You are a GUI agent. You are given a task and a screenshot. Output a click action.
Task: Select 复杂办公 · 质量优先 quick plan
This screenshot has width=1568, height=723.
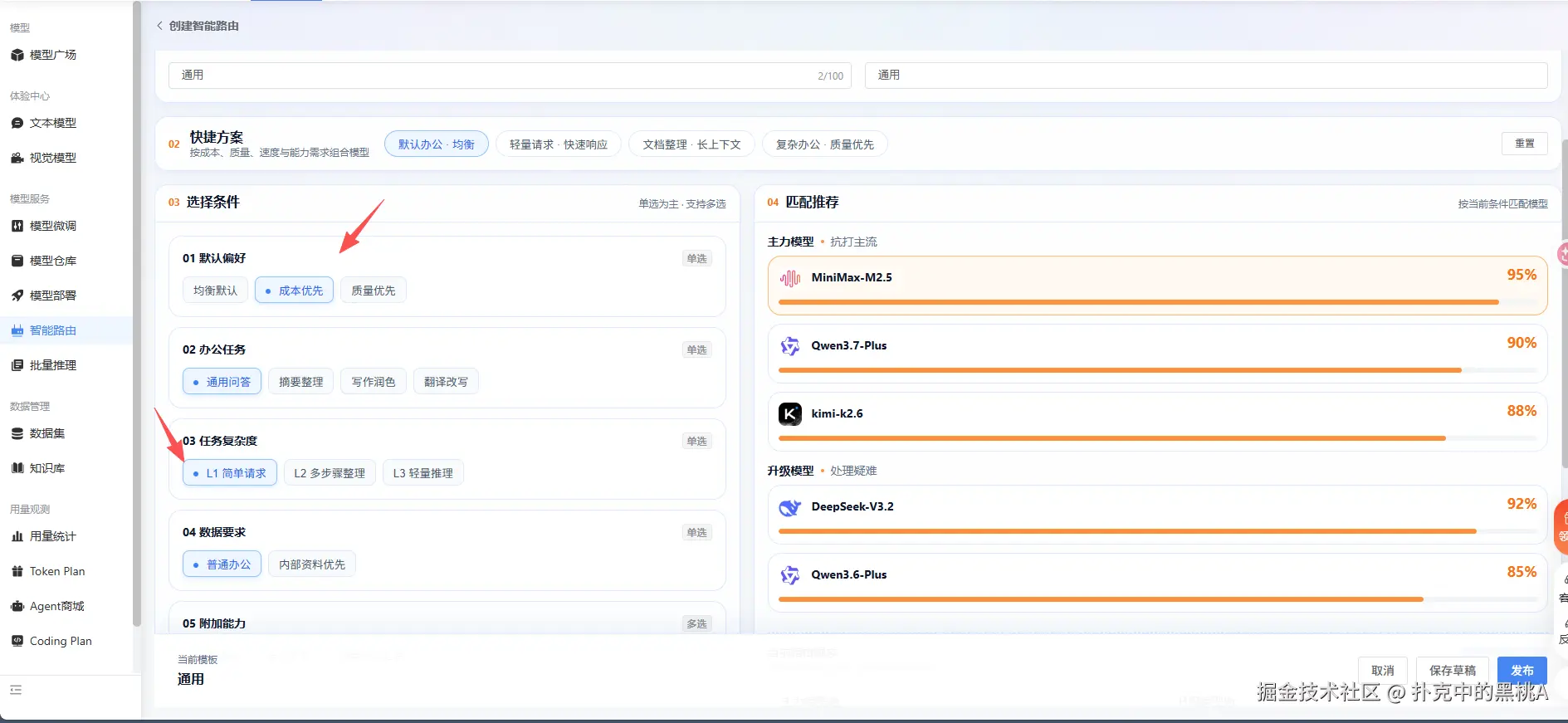pyautogui.click(x=825, y=144)
